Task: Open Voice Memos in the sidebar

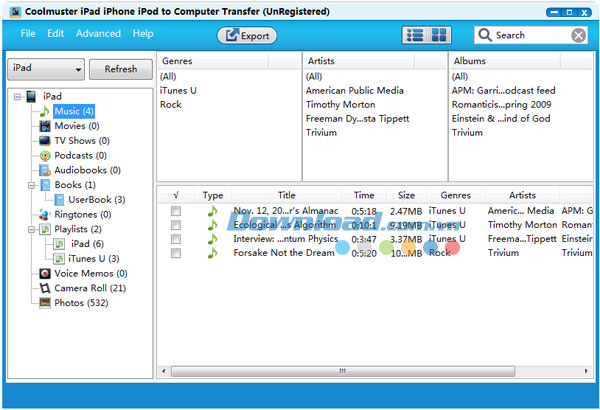Action: (82, 273)
